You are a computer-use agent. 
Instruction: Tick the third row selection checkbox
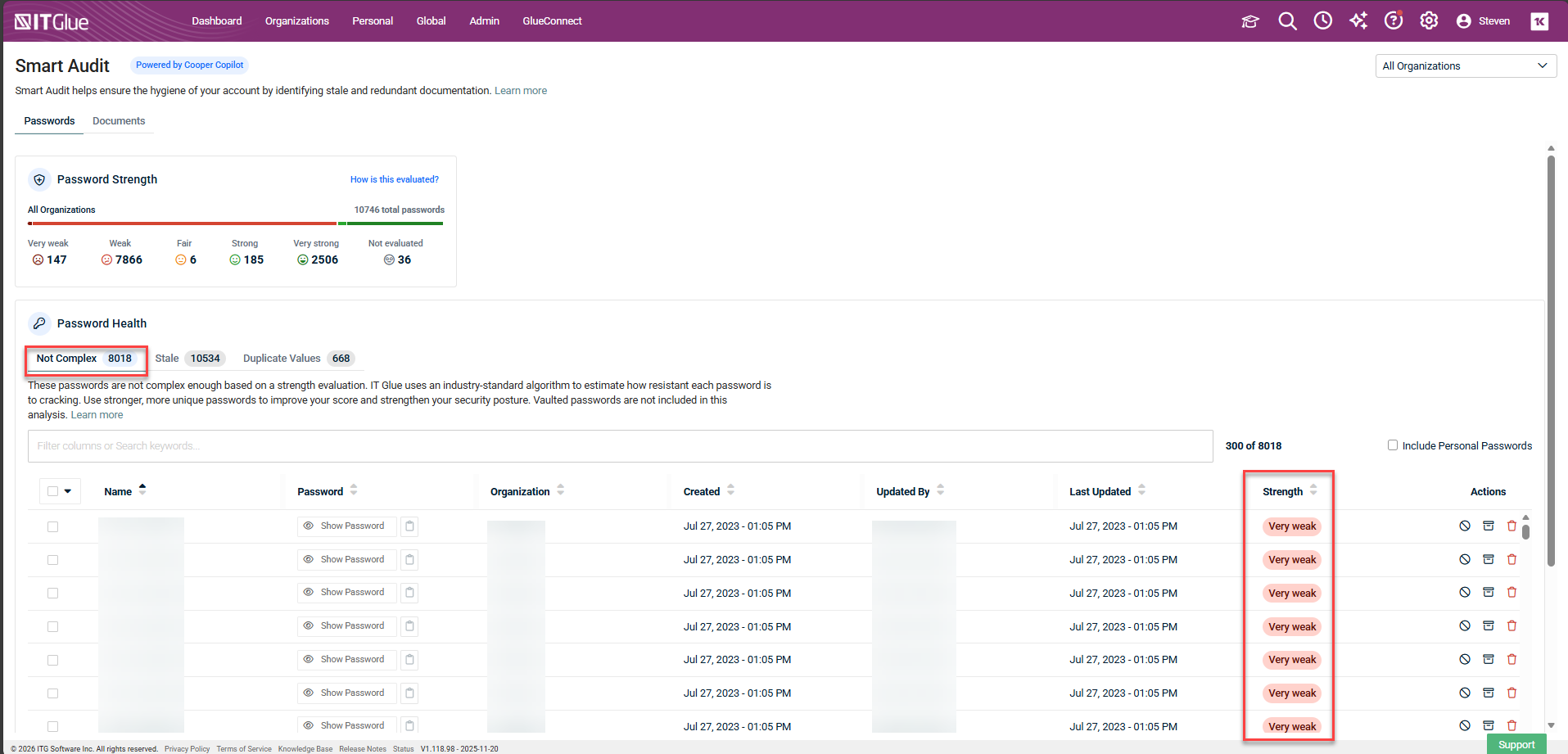coord(53,594)
